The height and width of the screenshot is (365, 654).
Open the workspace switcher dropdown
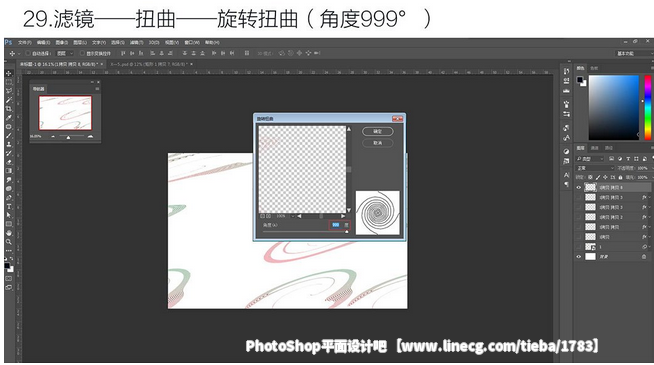pos(634,53)
